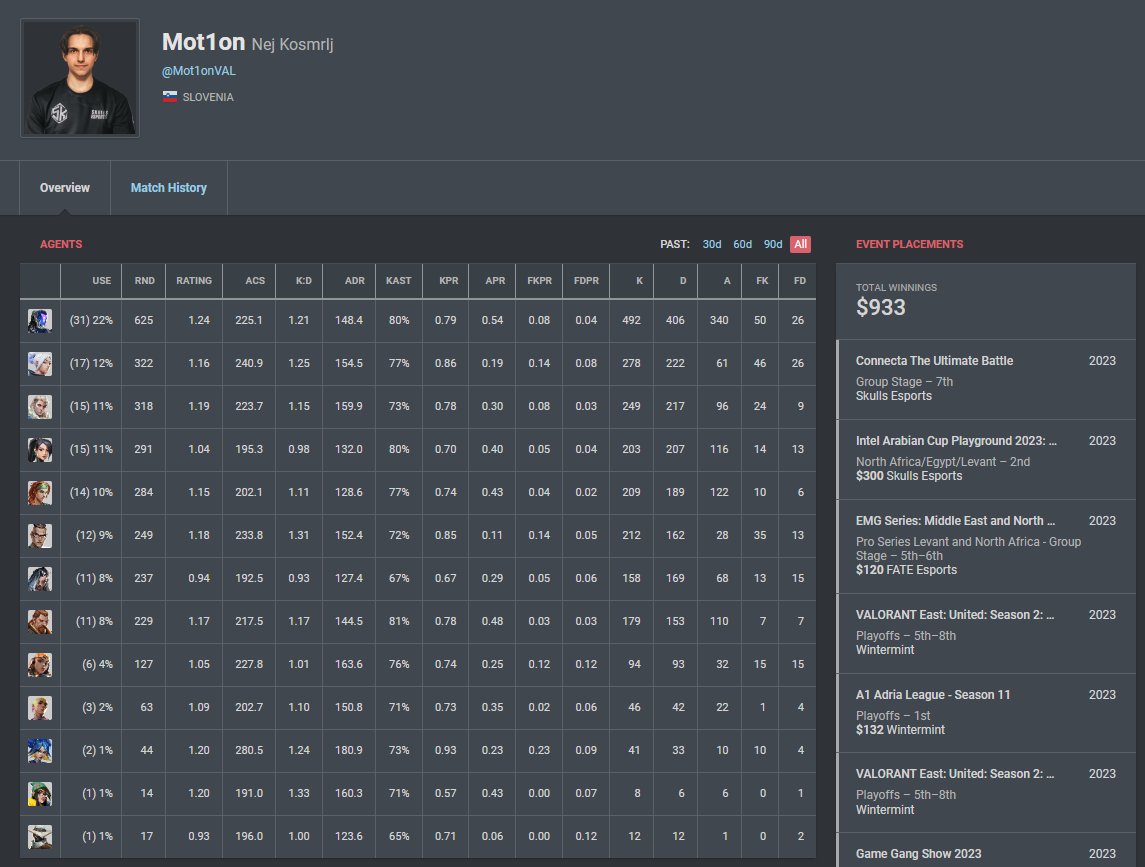Viewport: 1145px width, 867px height.
Task: Click the 1.31 K:D value
Action: tap(299, 535)
